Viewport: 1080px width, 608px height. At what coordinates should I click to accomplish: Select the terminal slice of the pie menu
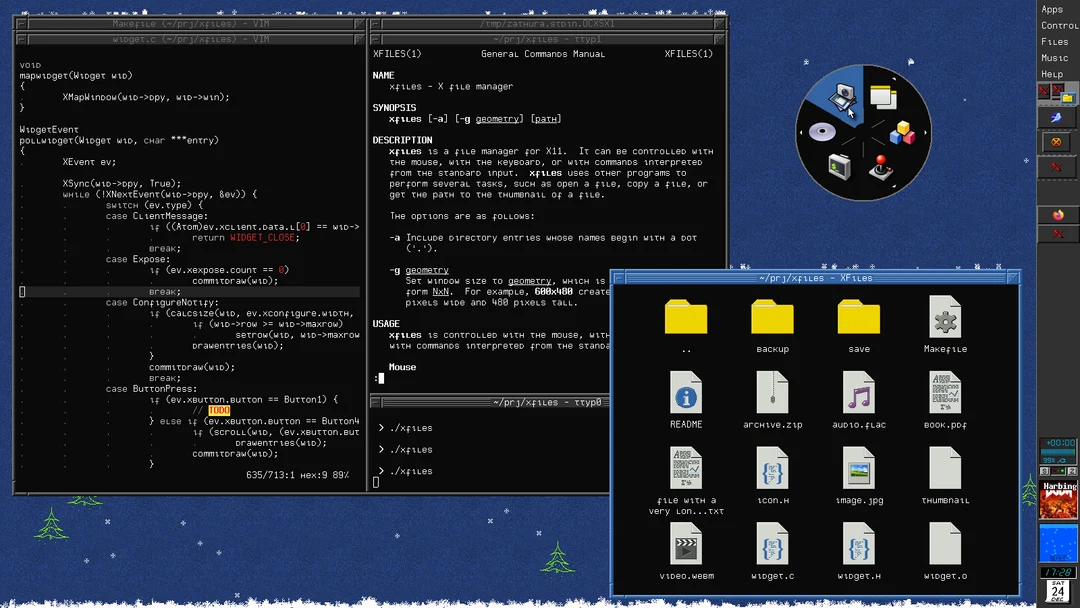click(838, 167)
